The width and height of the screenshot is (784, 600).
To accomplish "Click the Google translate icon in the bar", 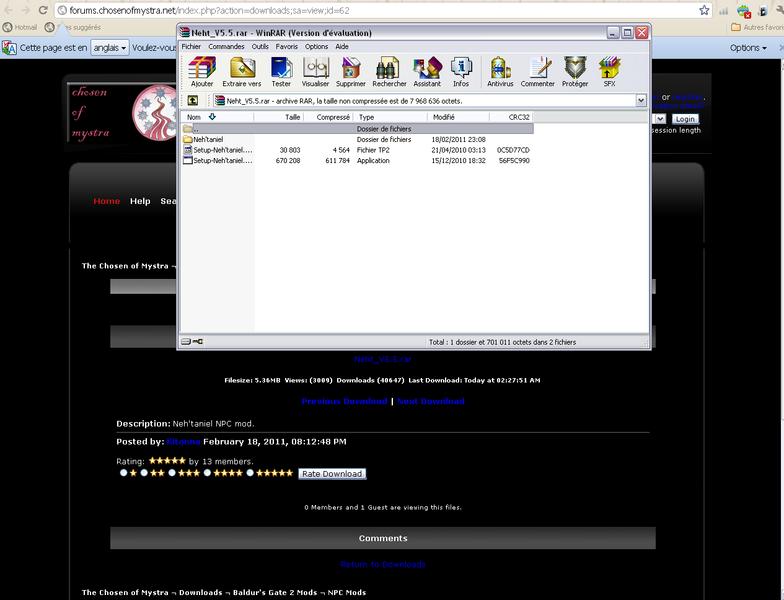I will pyautogui.click(x=9, y=48).
